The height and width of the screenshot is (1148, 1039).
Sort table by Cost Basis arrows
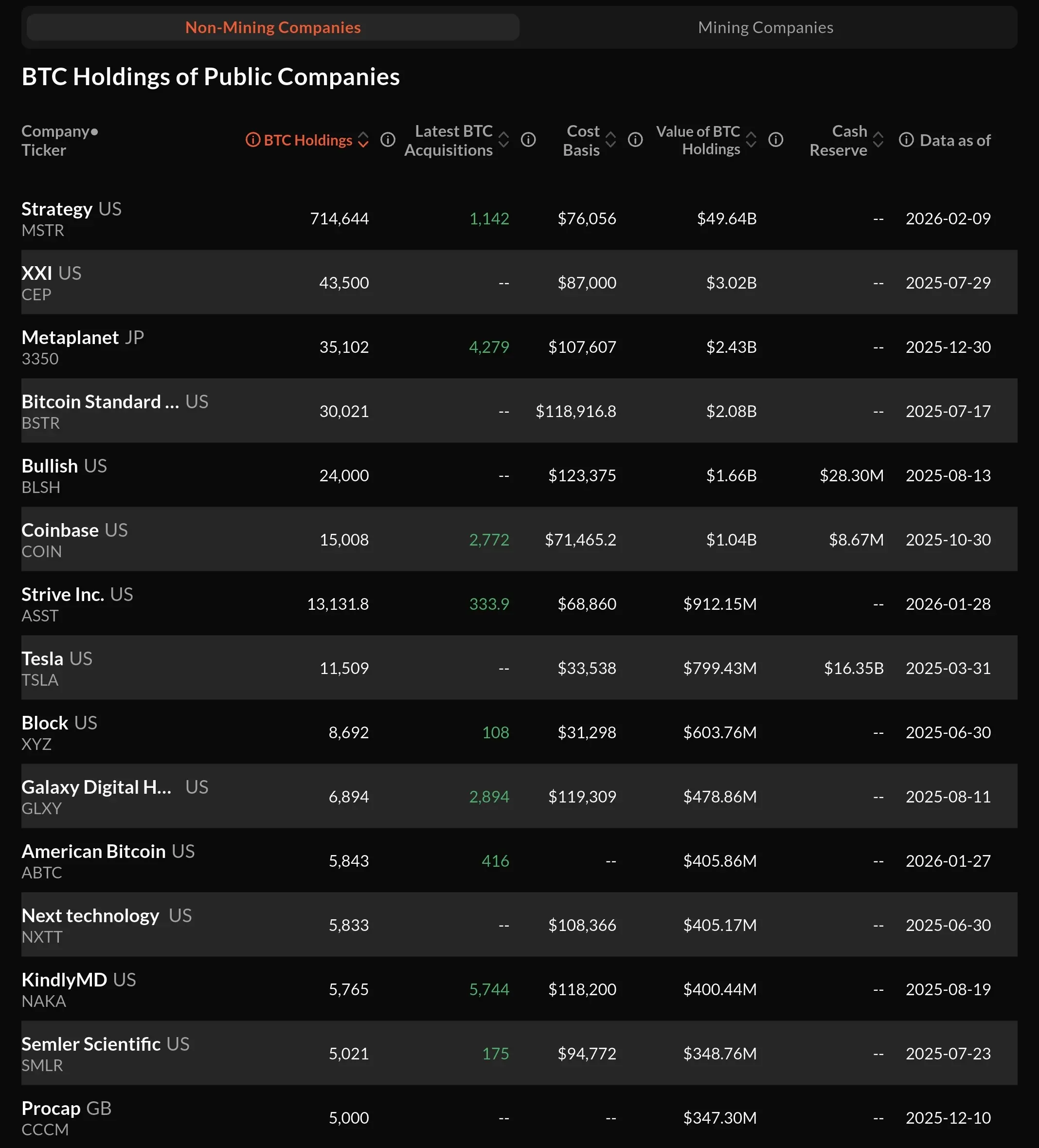coord(611,140)
